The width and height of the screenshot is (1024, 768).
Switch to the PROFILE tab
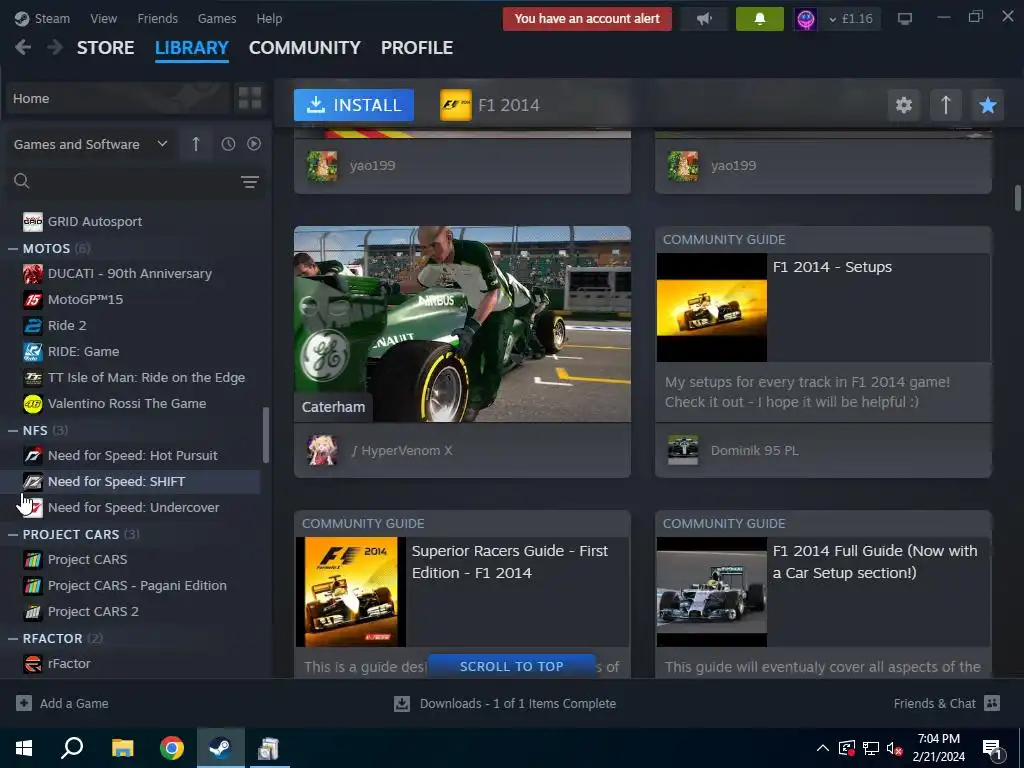click(417, 48)
